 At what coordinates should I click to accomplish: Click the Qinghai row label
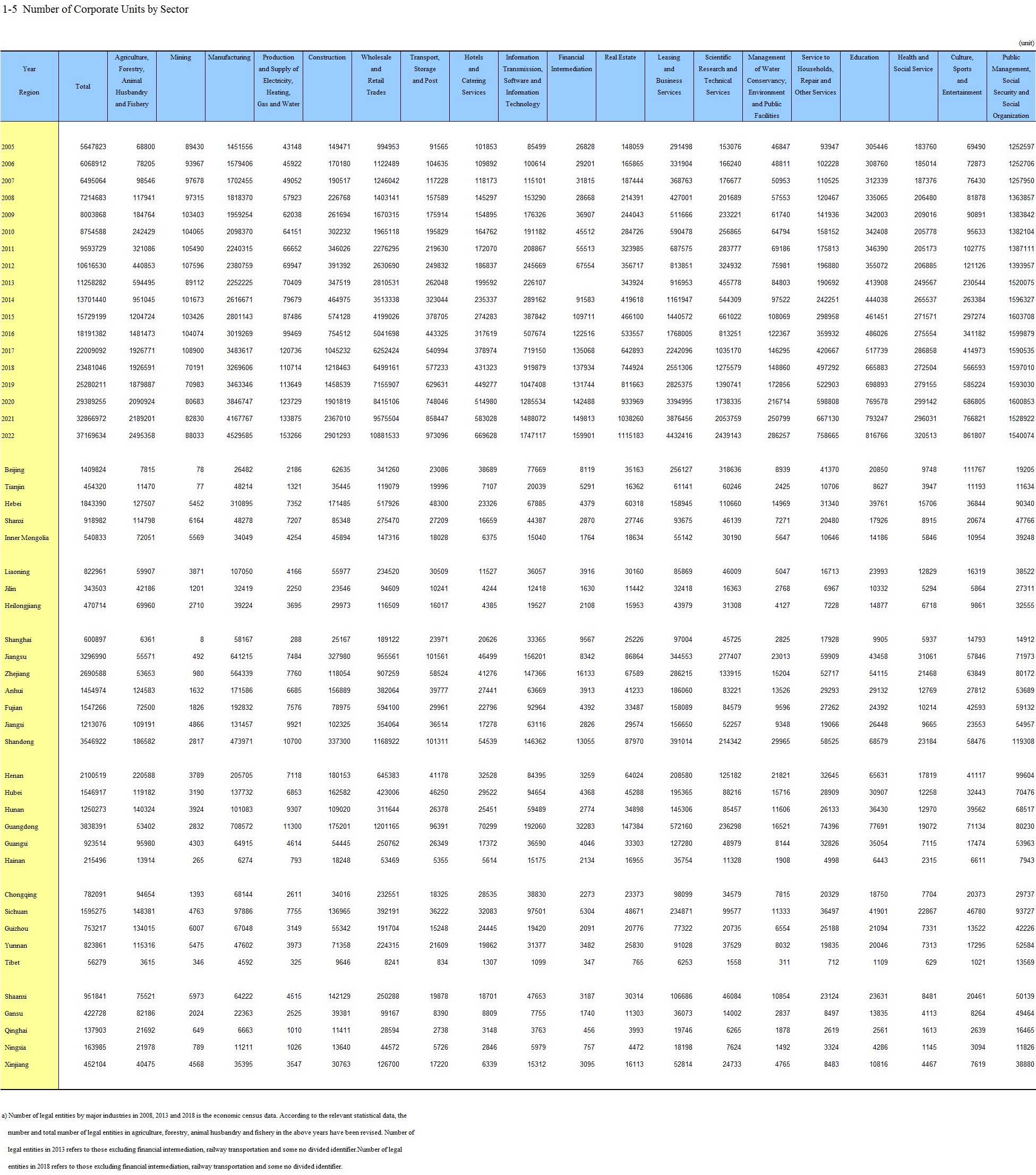tap(15, 1031)
